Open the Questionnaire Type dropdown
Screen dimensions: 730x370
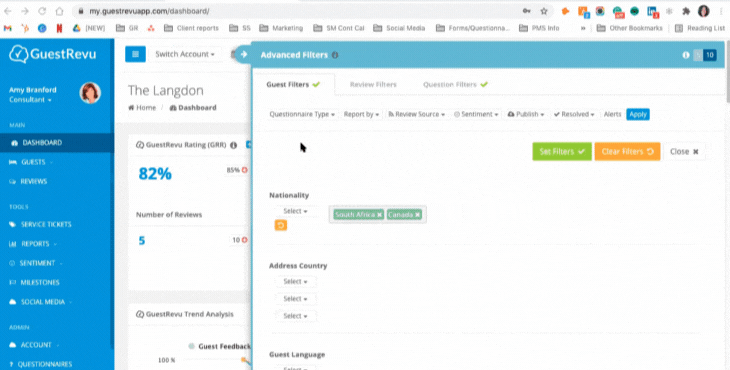pos(302,114)
